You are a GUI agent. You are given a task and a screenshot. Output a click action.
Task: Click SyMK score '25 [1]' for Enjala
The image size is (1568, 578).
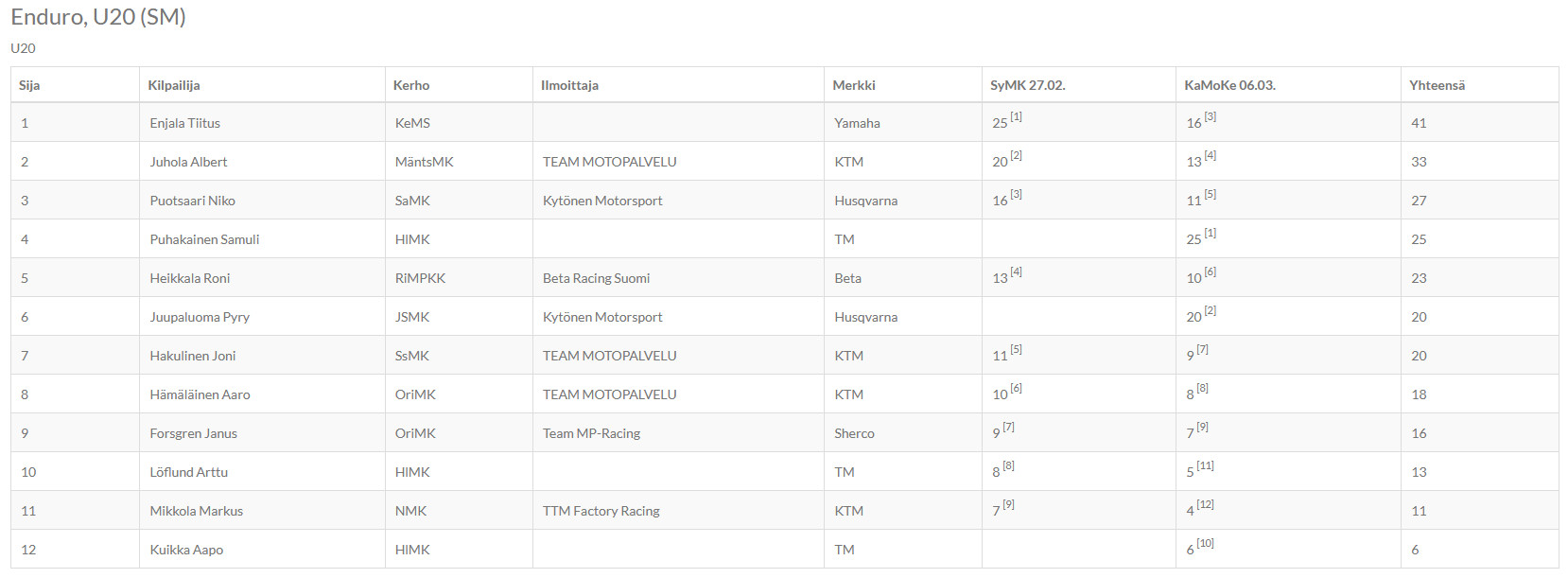point(1007,121)
